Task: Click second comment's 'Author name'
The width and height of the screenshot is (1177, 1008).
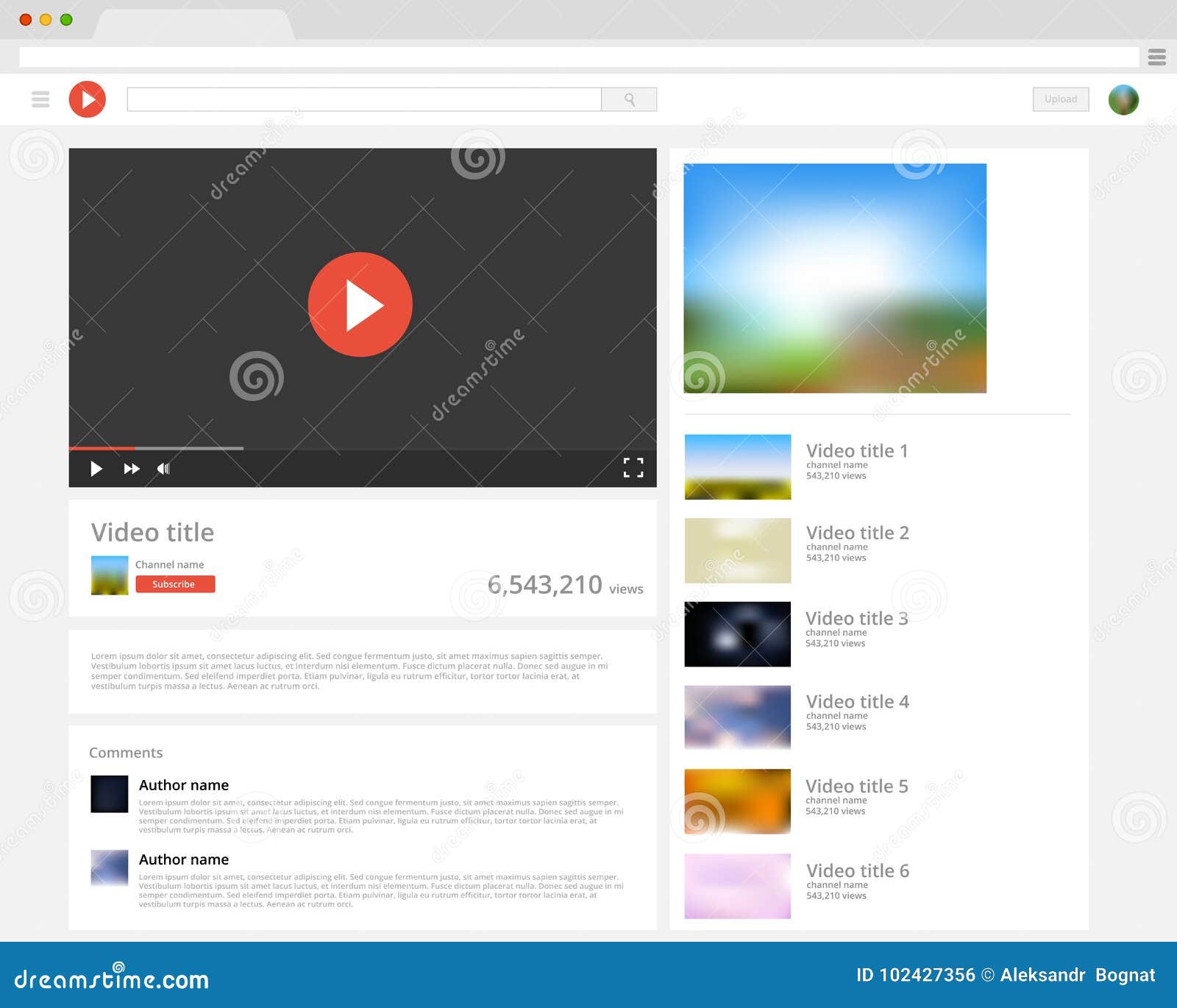Action: pyautogui.click(x=184, y=859)
